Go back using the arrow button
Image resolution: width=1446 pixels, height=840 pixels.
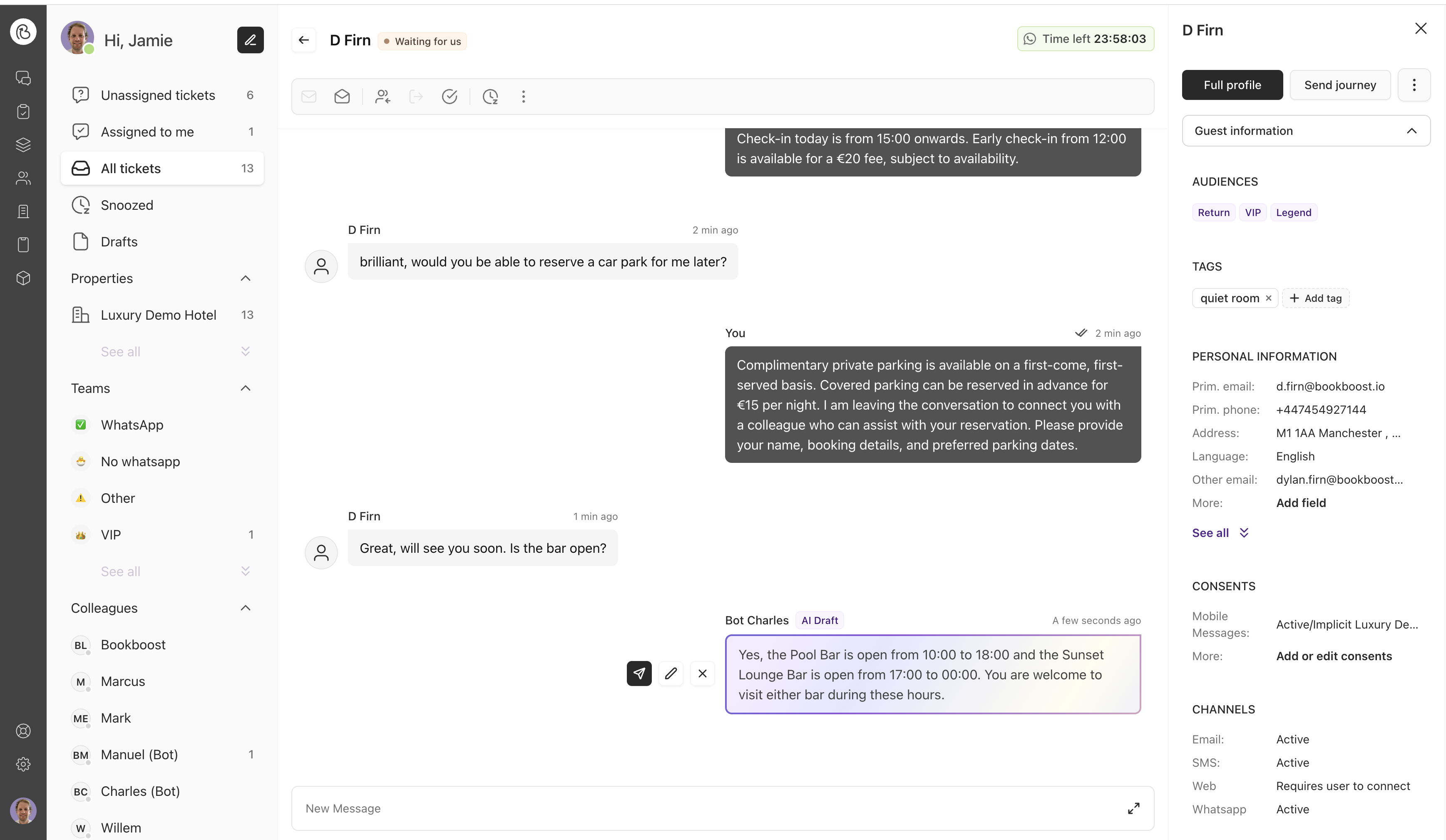point(303,40)
